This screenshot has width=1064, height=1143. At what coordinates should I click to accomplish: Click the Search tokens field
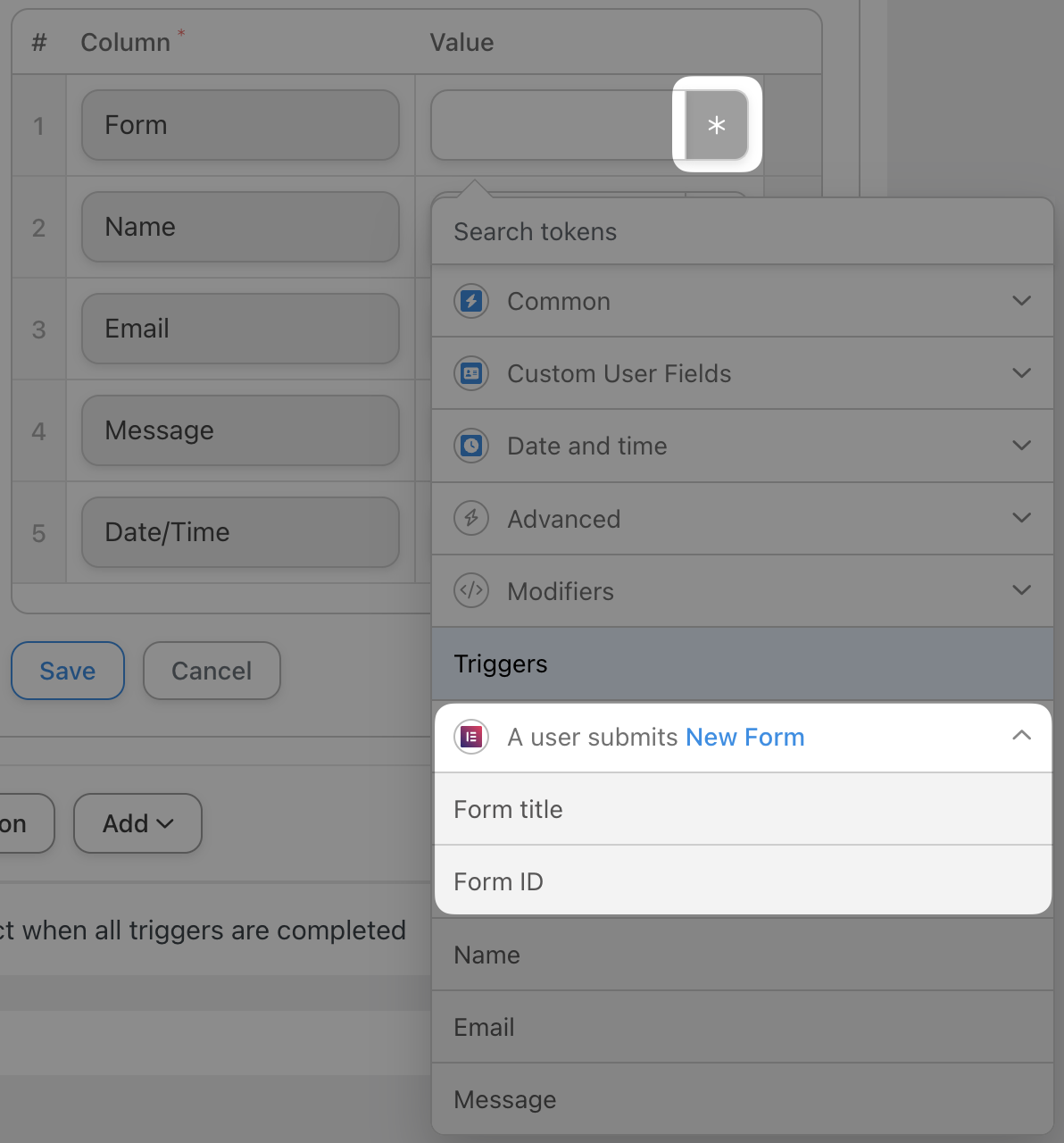coord(743,231)
